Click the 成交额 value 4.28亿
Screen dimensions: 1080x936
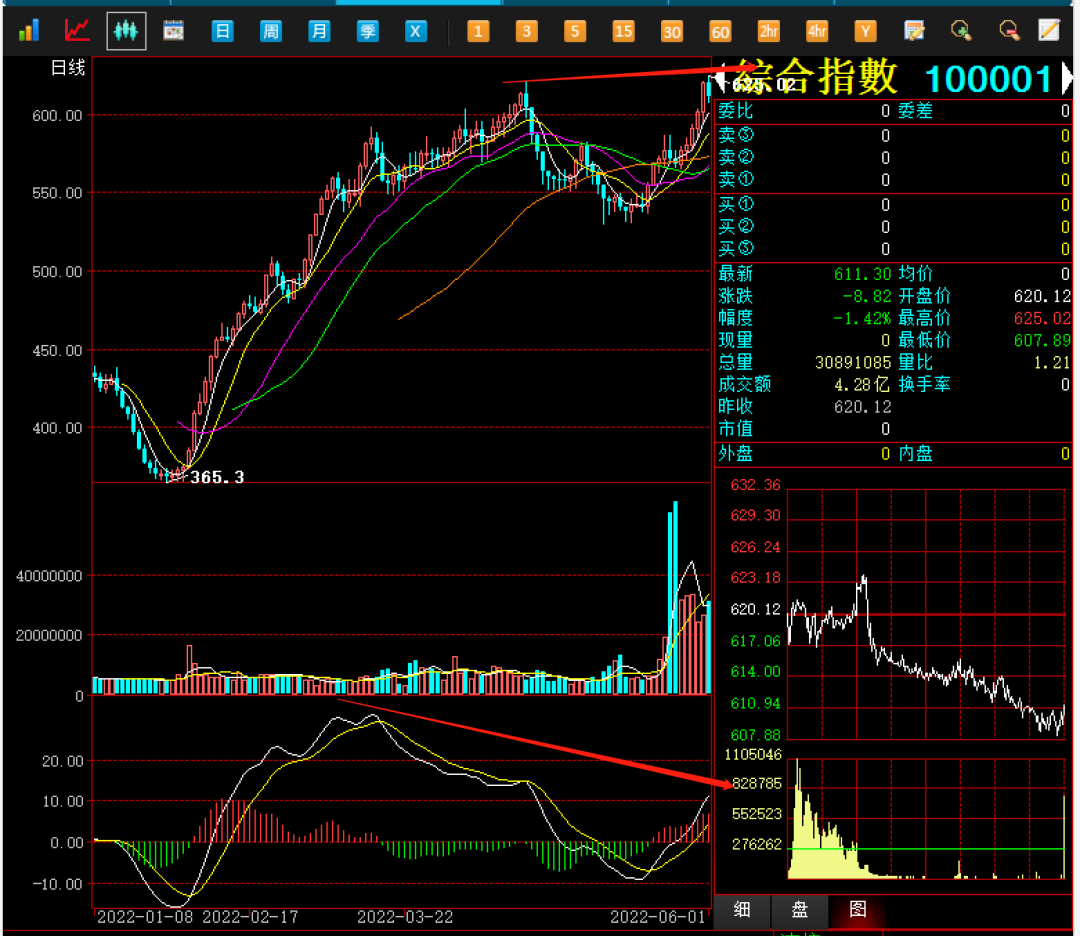[x=862, y=384]
